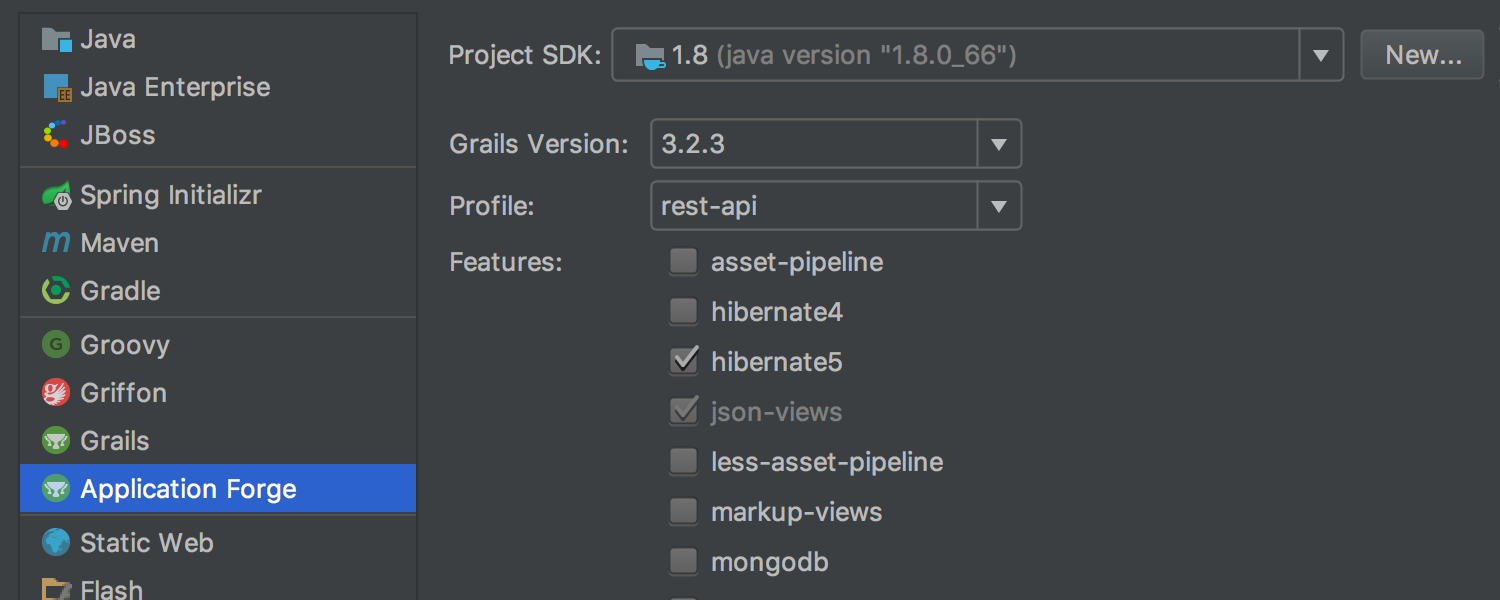Select Java Enterprise project type
This screenshot has width=1500, height=600.
[218, 88]
